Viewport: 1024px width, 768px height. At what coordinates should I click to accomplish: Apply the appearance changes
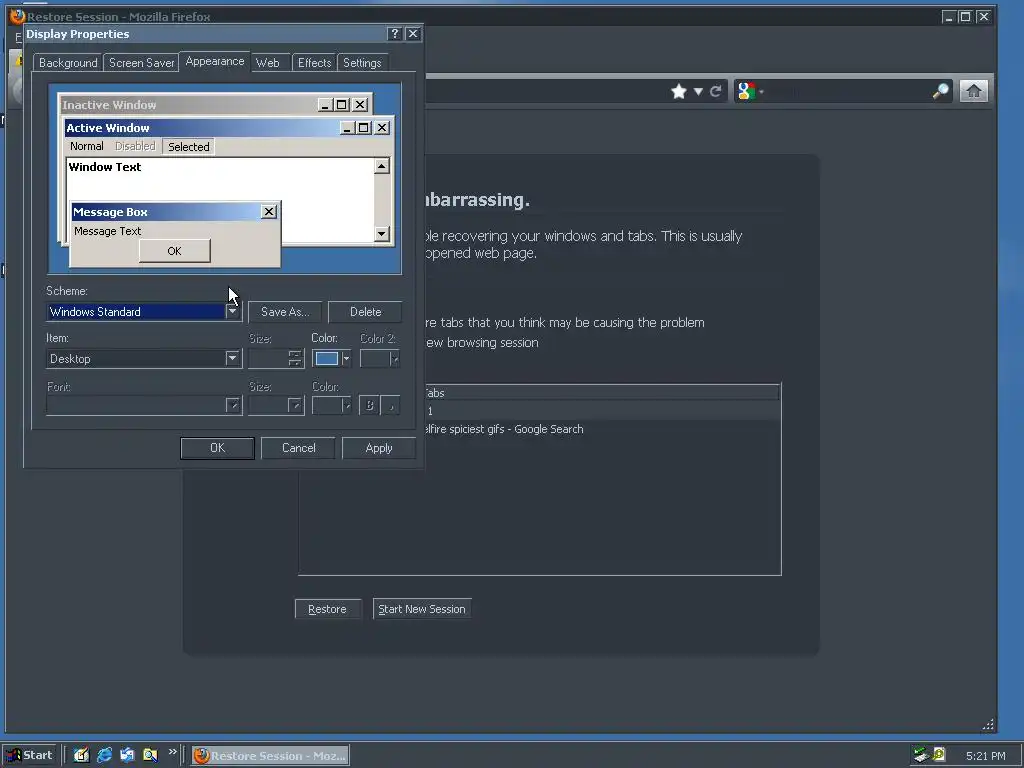pyautogui.click(x=379, y=448)
